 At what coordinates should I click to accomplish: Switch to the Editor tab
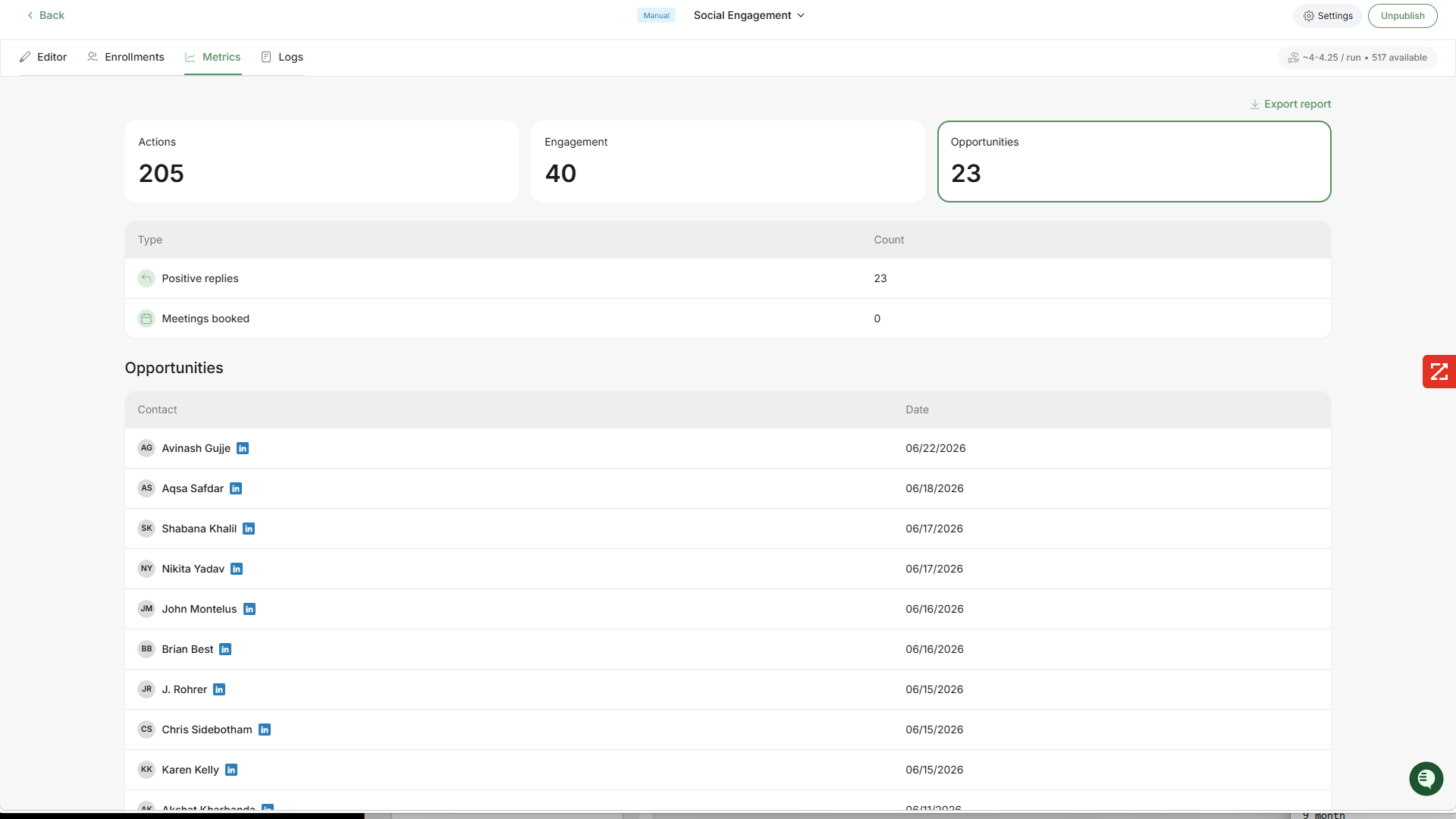pos(43,57)
